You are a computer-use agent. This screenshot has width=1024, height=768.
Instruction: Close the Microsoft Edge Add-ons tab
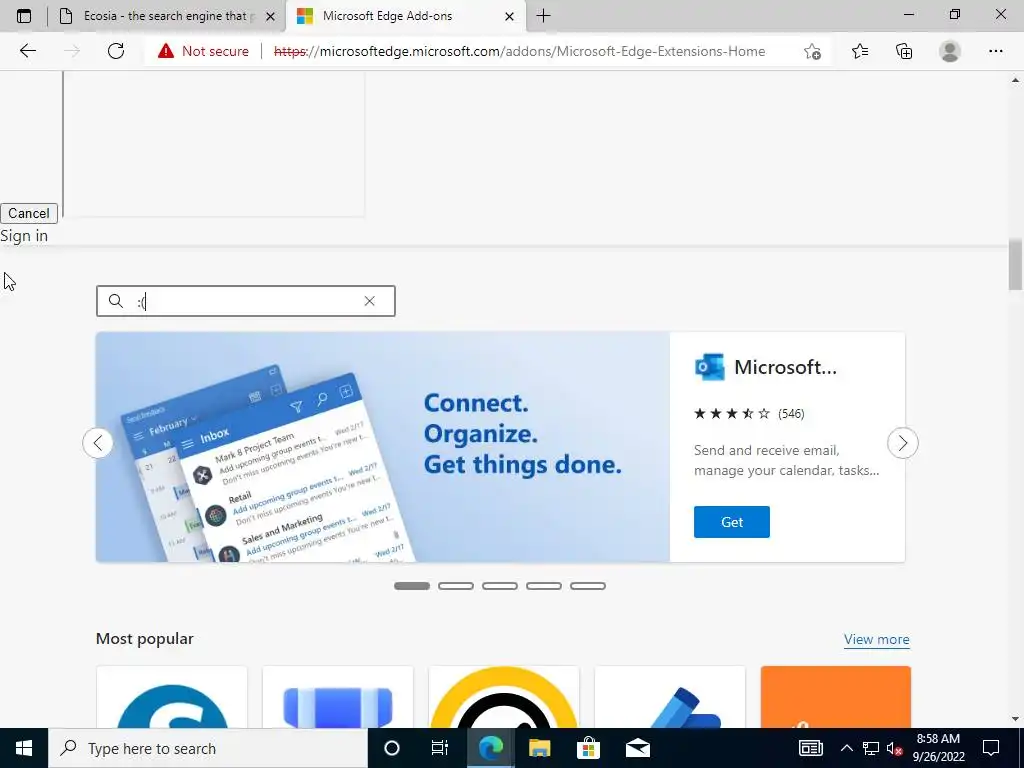click(x=509, y=16)
